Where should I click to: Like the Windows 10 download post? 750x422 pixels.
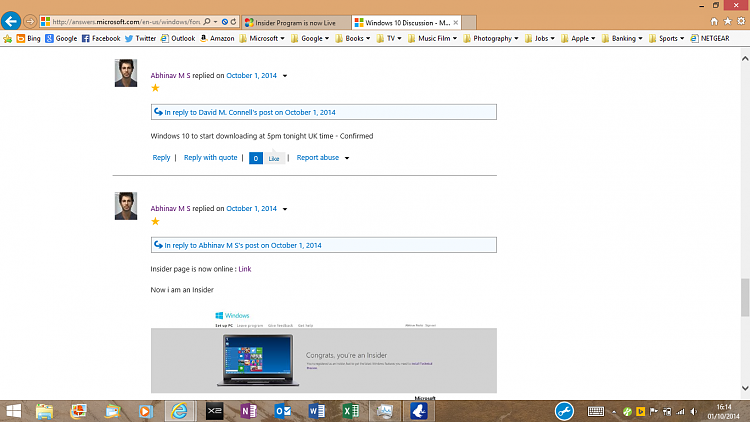[274, 158]
